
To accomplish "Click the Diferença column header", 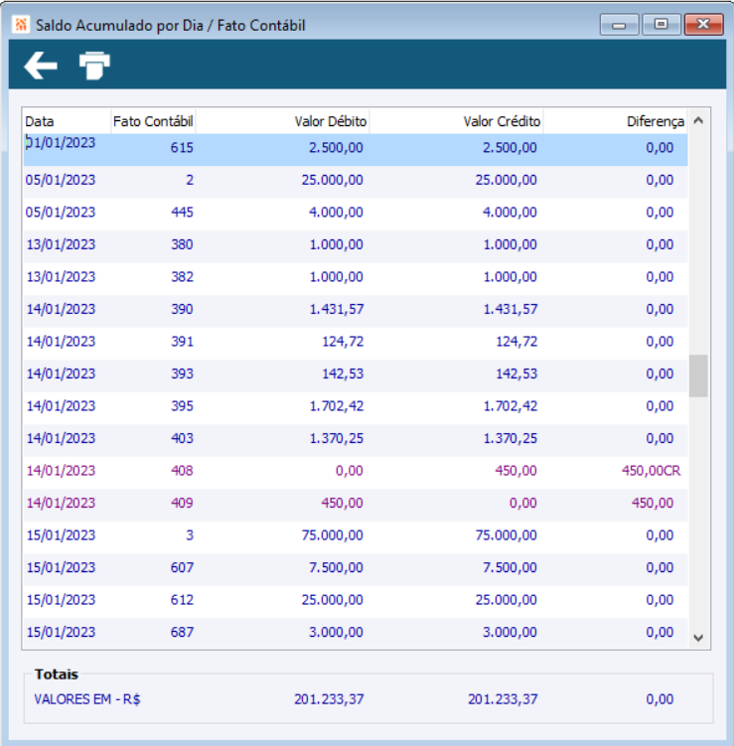I will coord(615,121).
